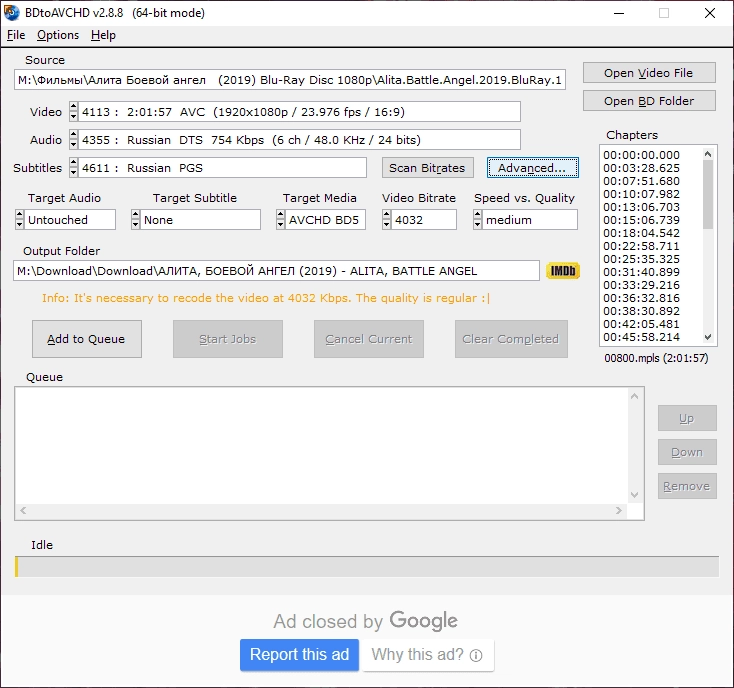Click the Queue list down scroll arrow
Image resolution: width=734 pixels, height=688 pixels.
635,495
